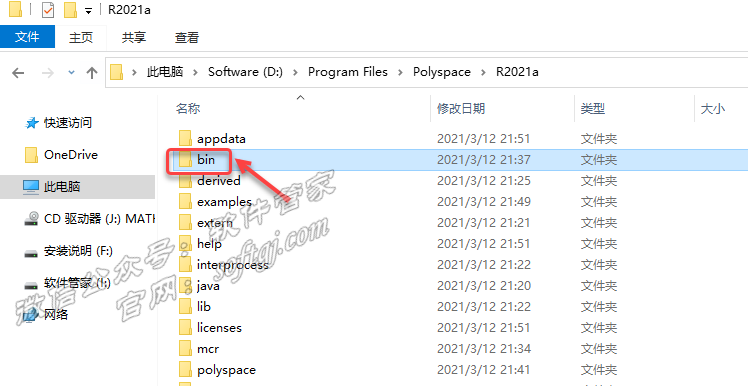748x386 pixels.
Task: Click the Forward navigation arrow
Action: pyautogui.click(x=48, y=73)
